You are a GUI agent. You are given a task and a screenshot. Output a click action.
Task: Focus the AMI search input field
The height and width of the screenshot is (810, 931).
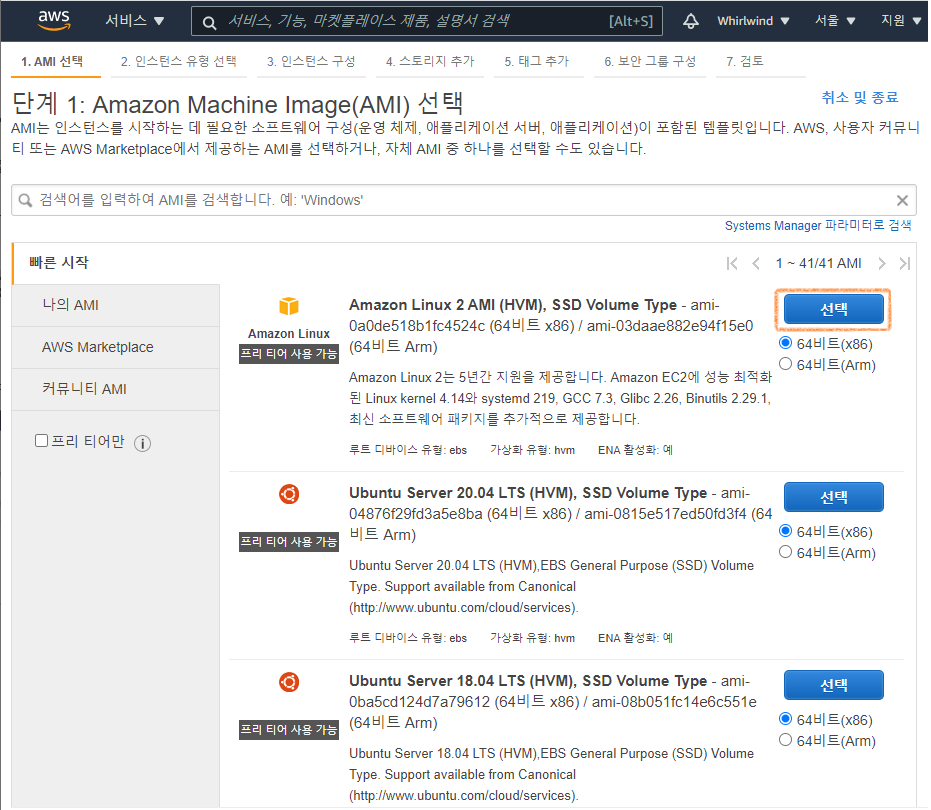pyautogui.click(x=464, y=200)
